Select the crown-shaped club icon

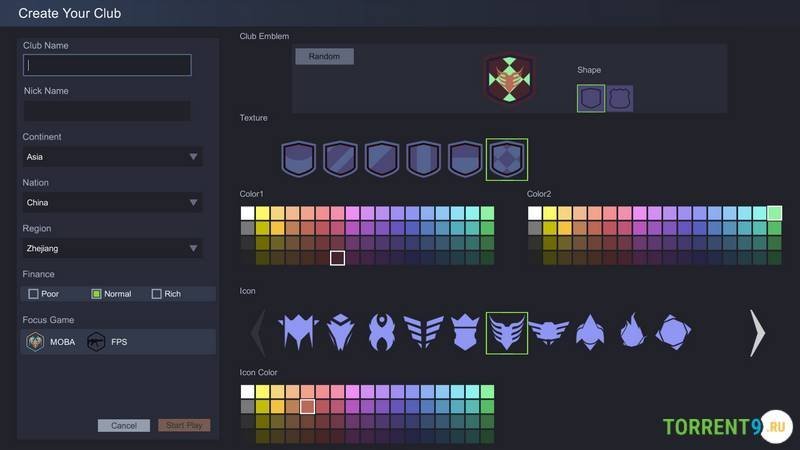point(465,332)
